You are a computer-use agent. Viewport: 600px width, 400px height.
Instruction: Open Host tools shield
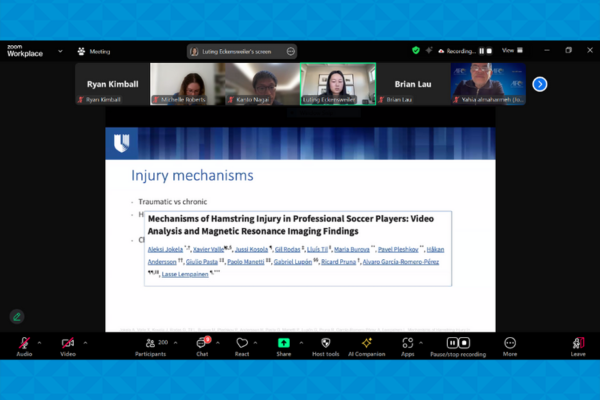pyautogui.click(x=326, y=343)
